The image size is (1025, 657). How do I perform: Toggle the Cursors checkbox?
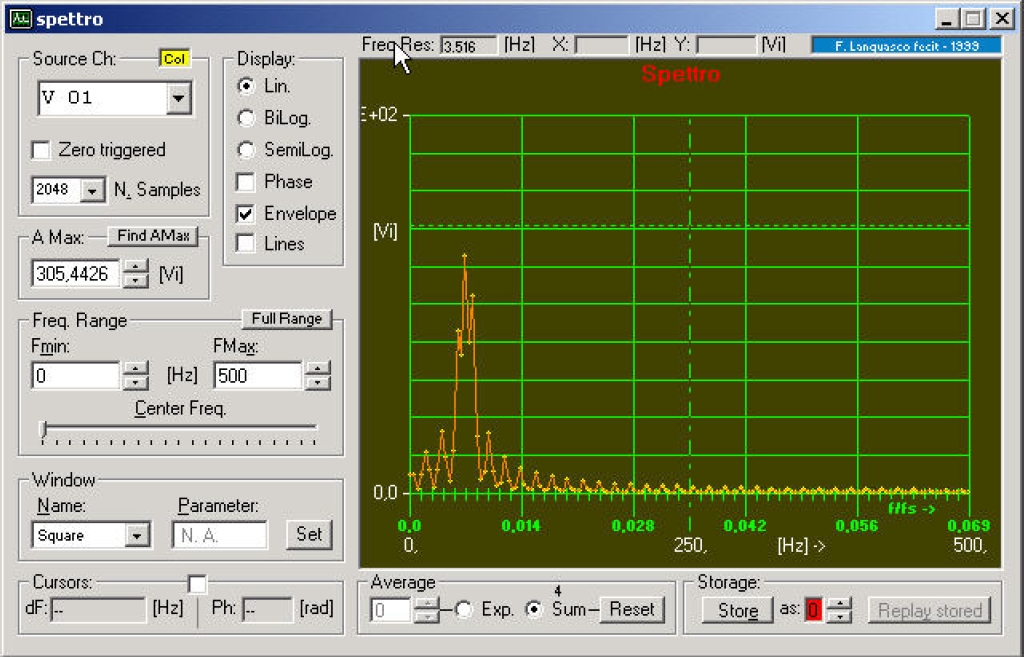click(197, 584)
